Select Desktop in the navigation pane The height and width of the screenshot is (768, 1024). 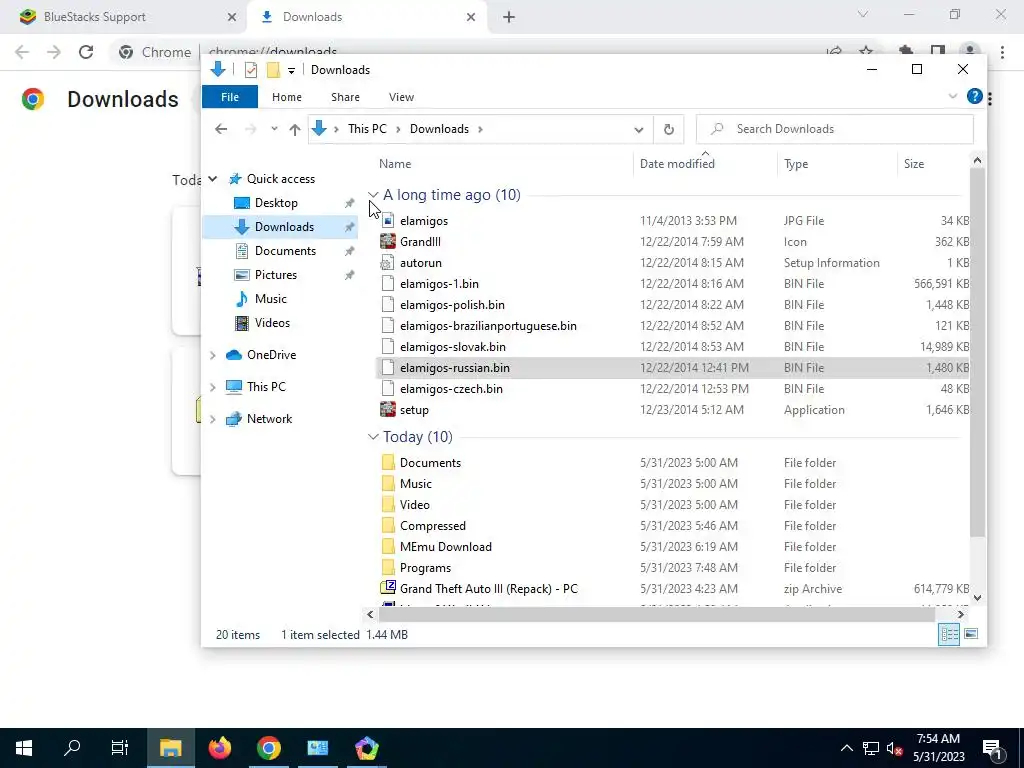276,202
